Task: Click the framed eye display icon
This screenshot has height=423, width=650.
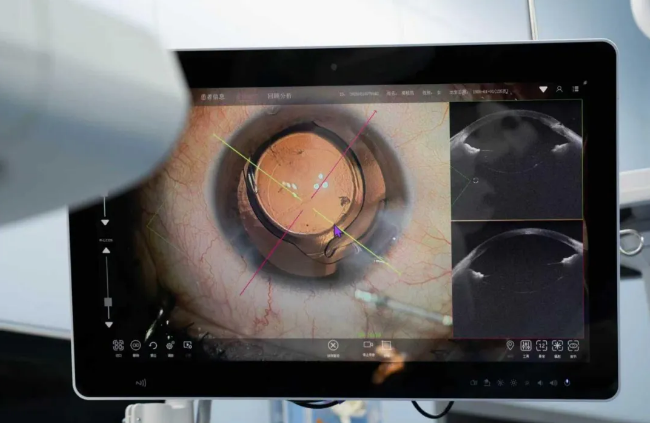Action: [573, 345]
